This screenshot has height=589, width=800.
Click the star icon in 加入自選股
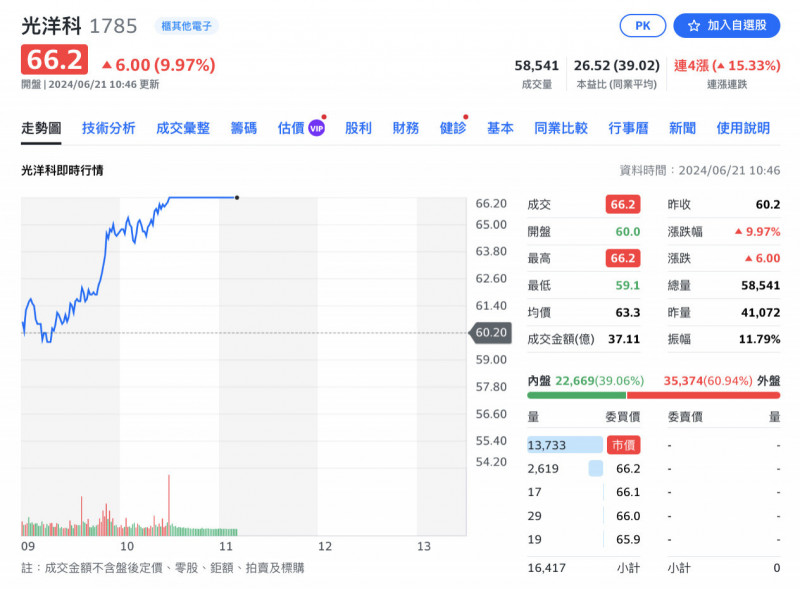[693, 26]
